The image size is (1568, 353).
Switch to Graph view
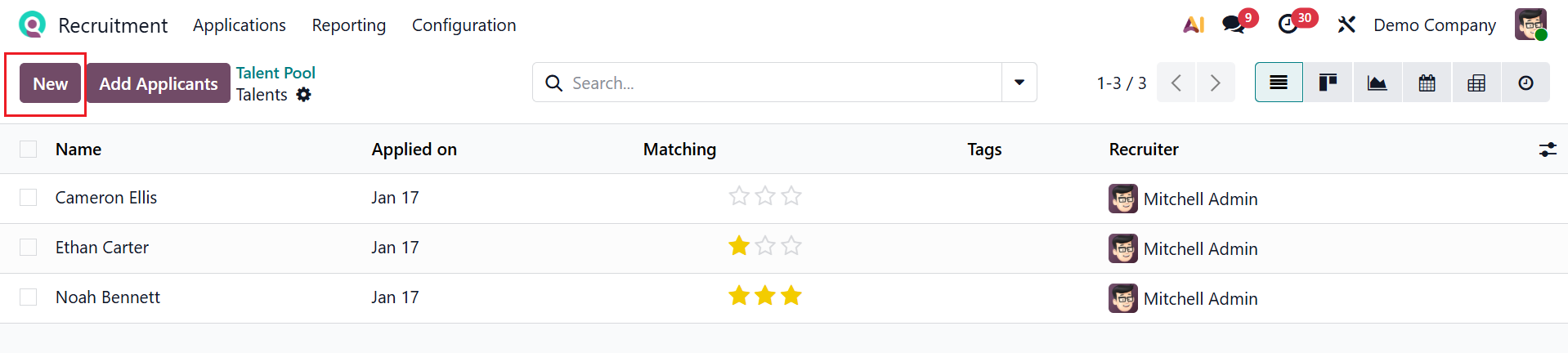[1378, 83]
